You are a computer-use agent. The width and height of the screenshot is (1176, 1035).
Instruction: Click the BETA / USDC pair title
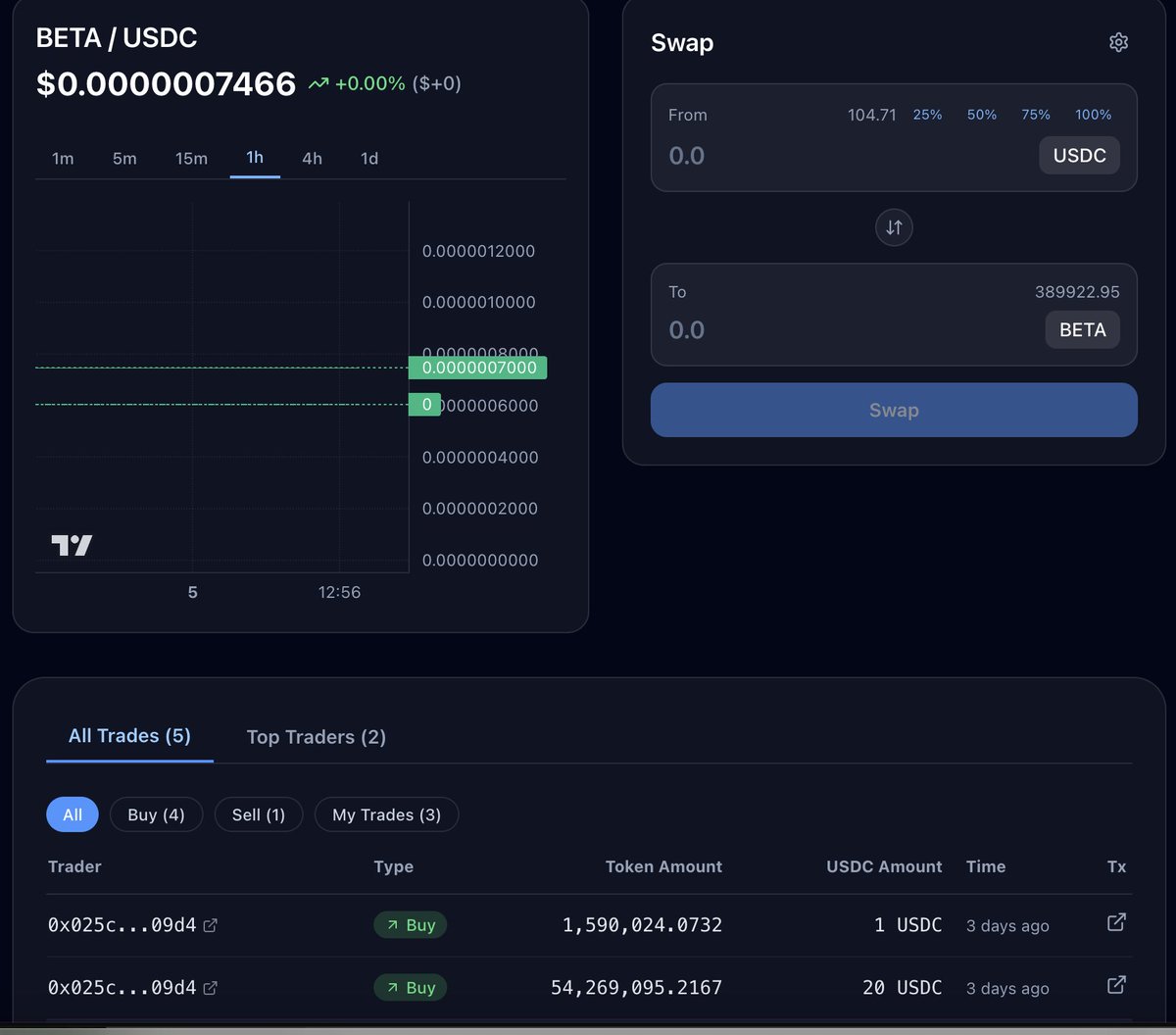117,37
